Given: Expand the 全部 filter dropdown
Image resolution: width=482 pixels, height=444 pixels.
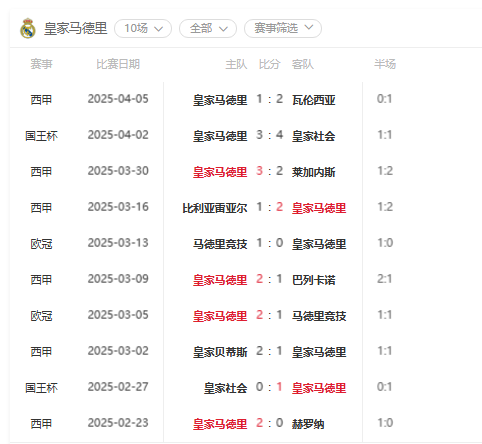Looking at the screenshot, I should (208, 28).
